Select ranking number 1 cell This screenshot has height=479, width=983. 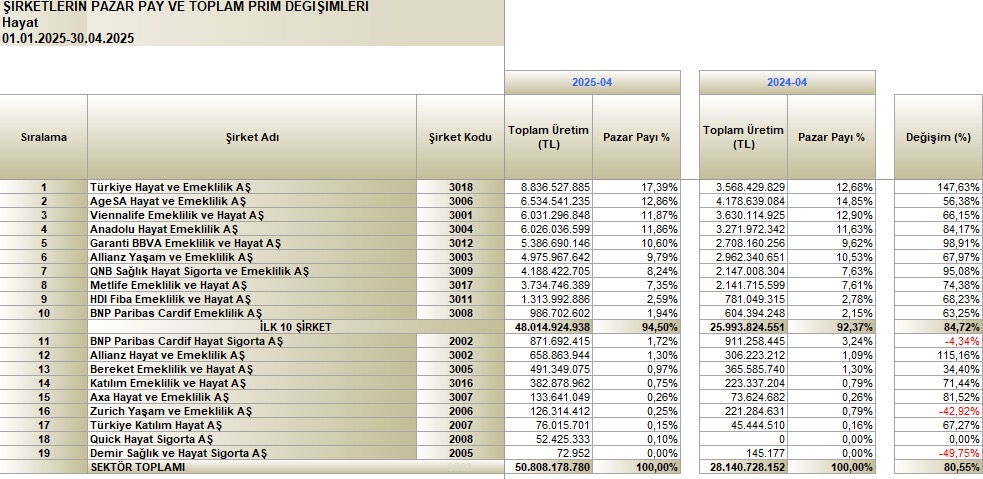[44, 187]
